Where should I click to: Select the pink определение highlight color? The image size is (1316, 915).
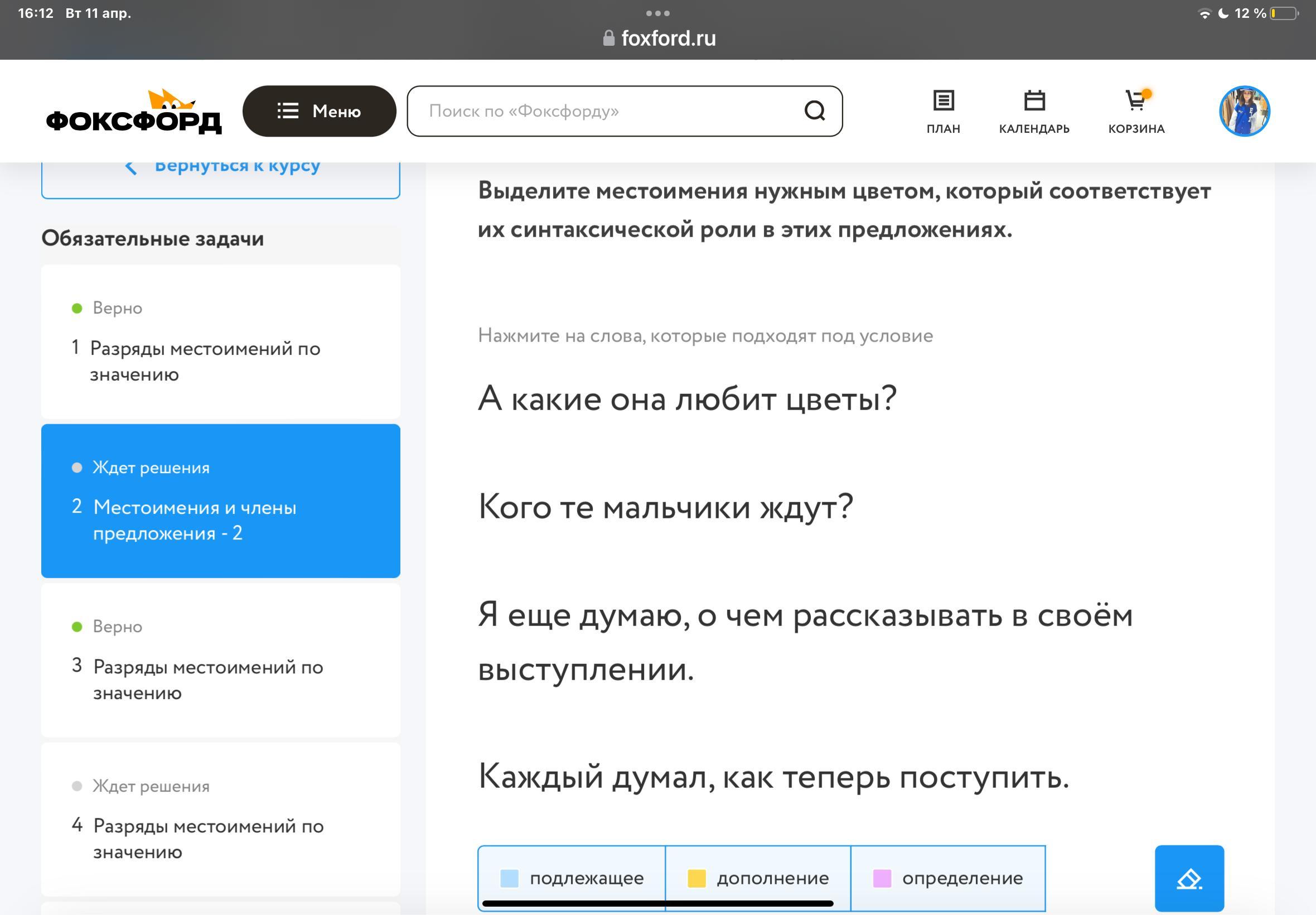[x=947, y=878]
